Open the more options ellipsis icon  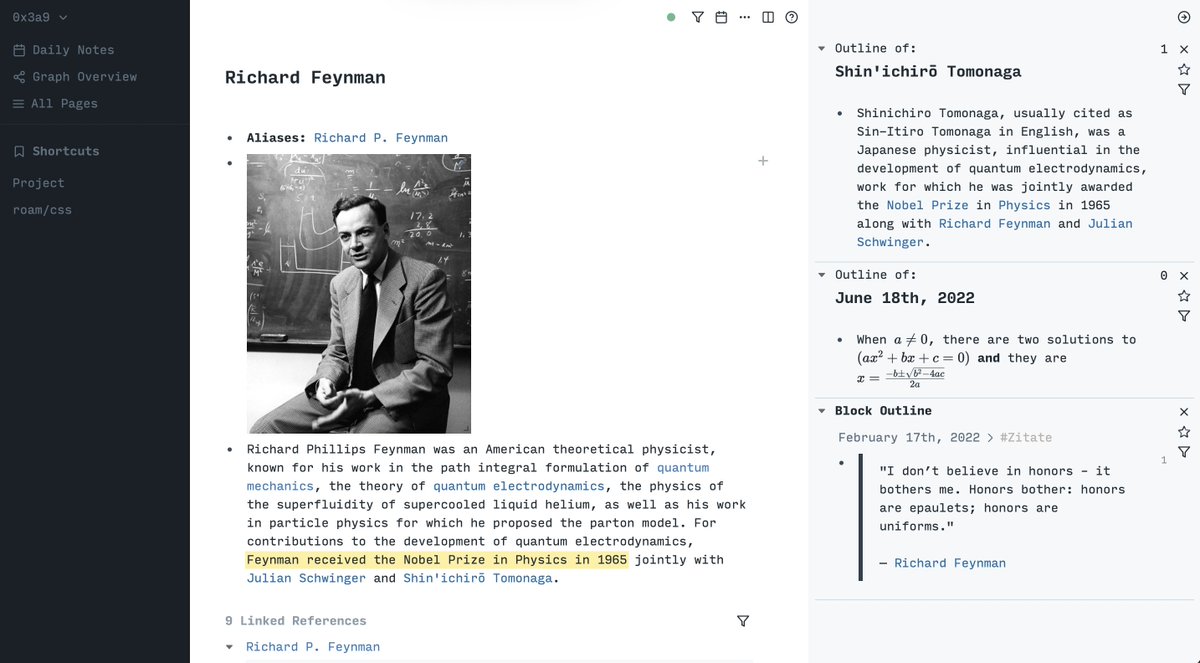pyautogui.click(x=744, y=17)
